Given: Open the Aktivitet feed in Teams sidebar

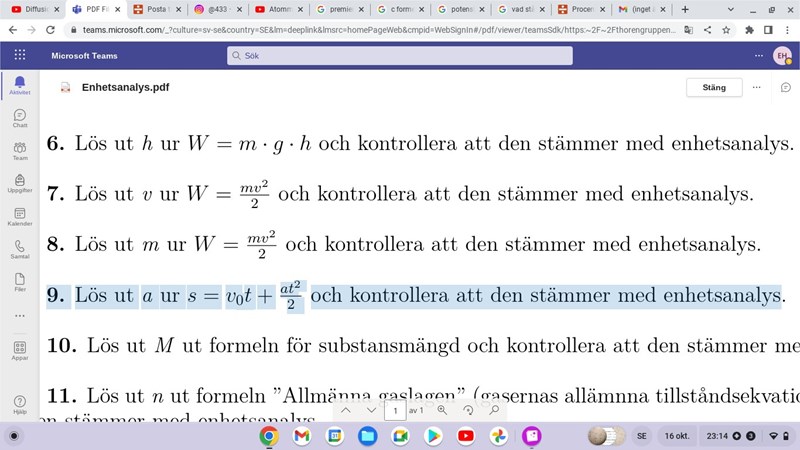Looking at the screenshot, I should click(x=19, y=85).
